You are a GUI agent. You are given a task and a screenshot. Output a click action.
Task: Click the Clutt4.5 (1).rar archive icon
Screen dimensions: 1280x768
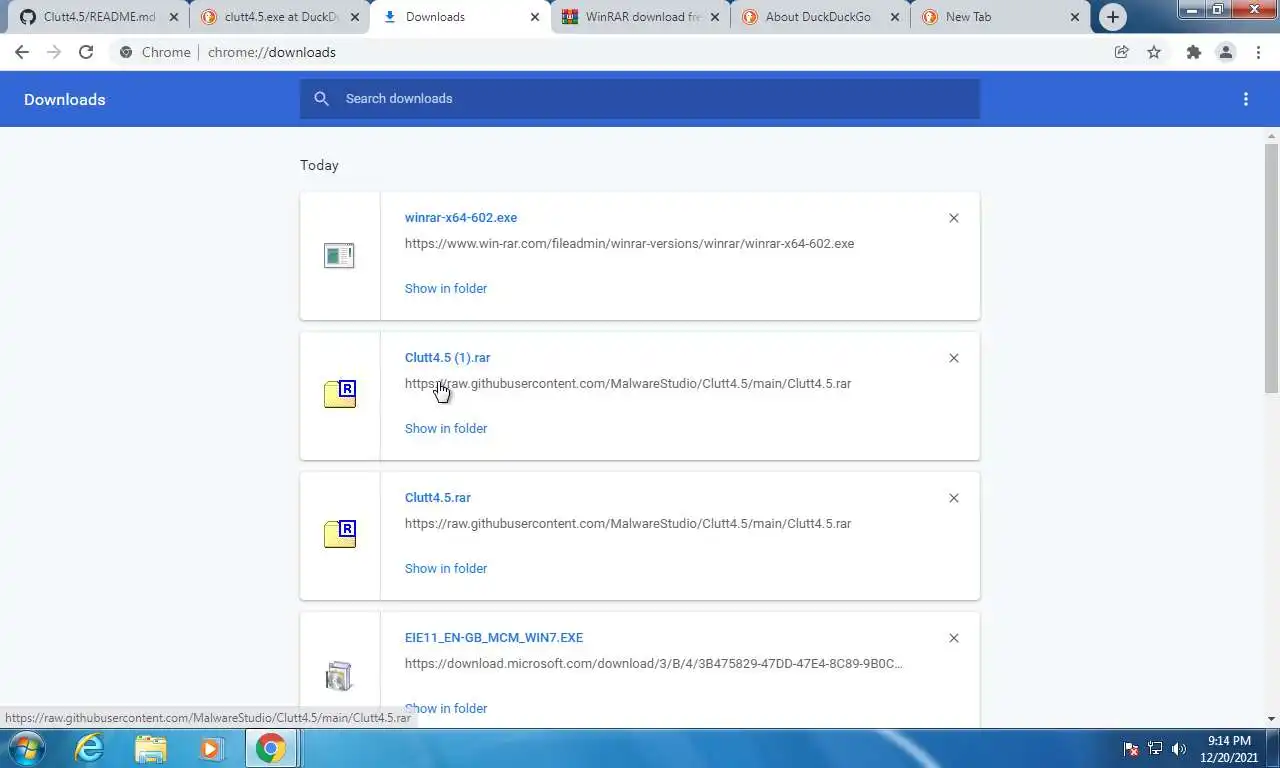(340, 394)
